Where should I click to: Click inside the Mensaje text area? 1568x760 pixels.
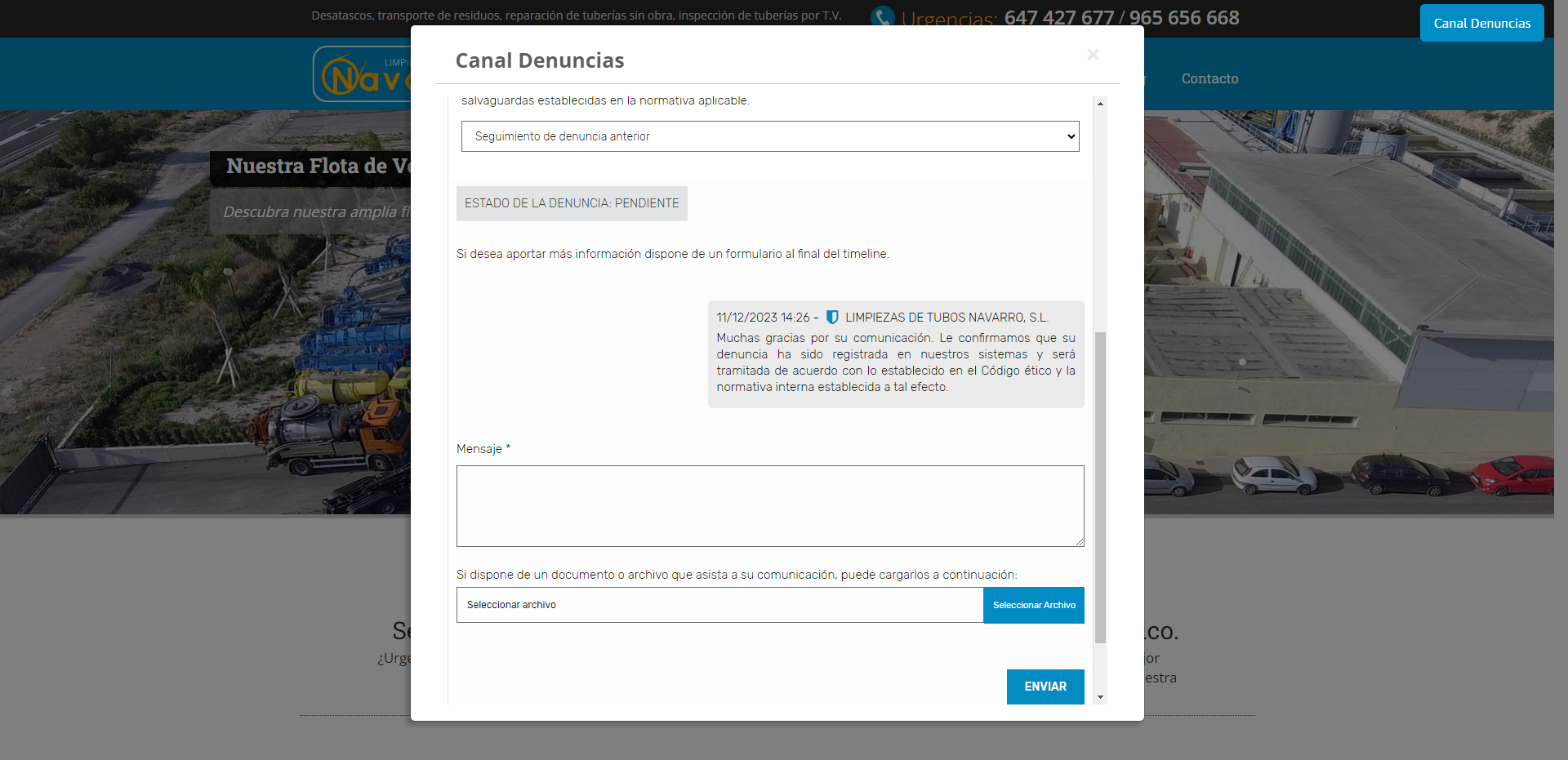tap(770, 506)
